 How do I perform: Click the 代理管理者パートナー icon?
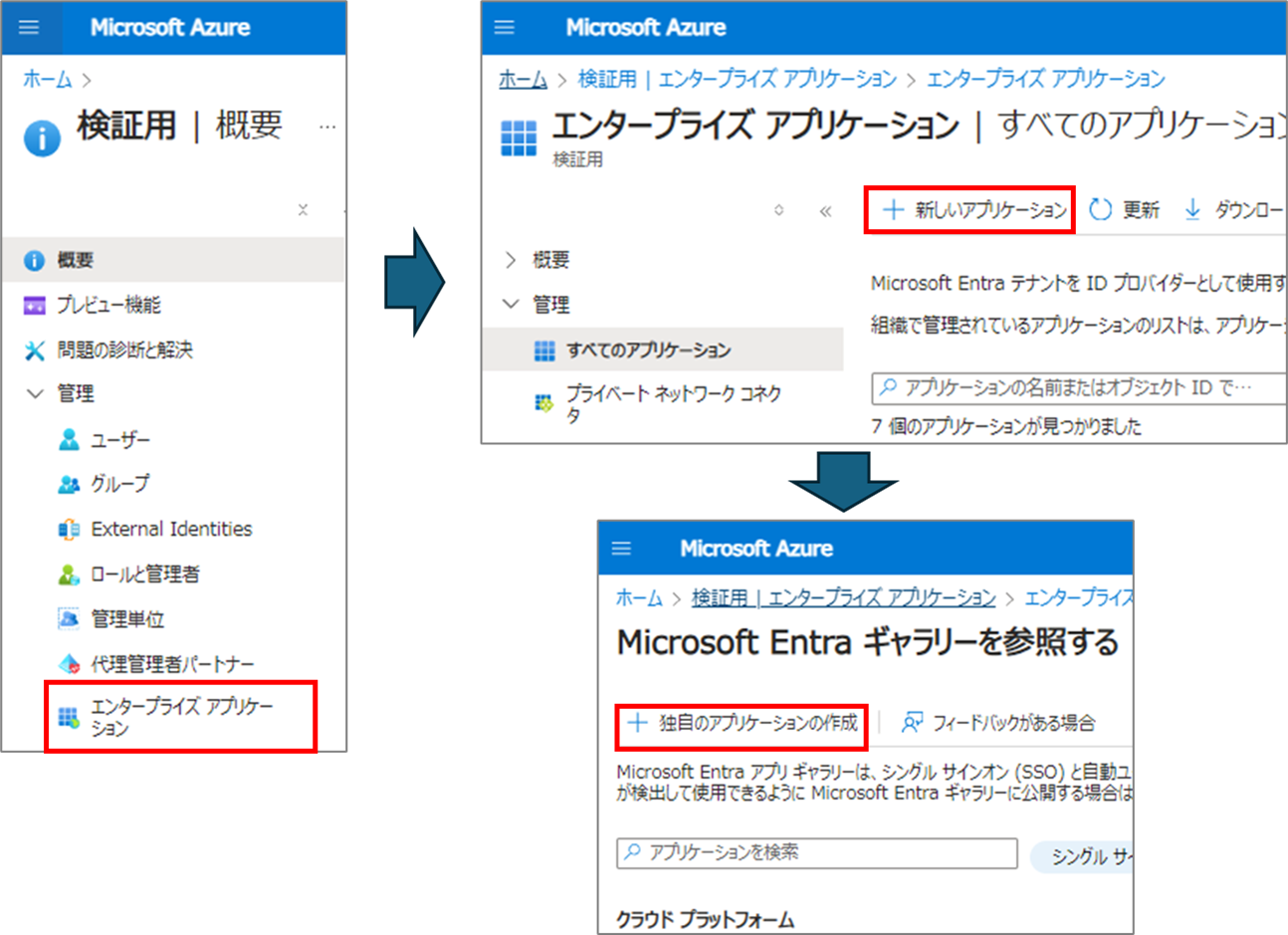(x=69, y=664)
